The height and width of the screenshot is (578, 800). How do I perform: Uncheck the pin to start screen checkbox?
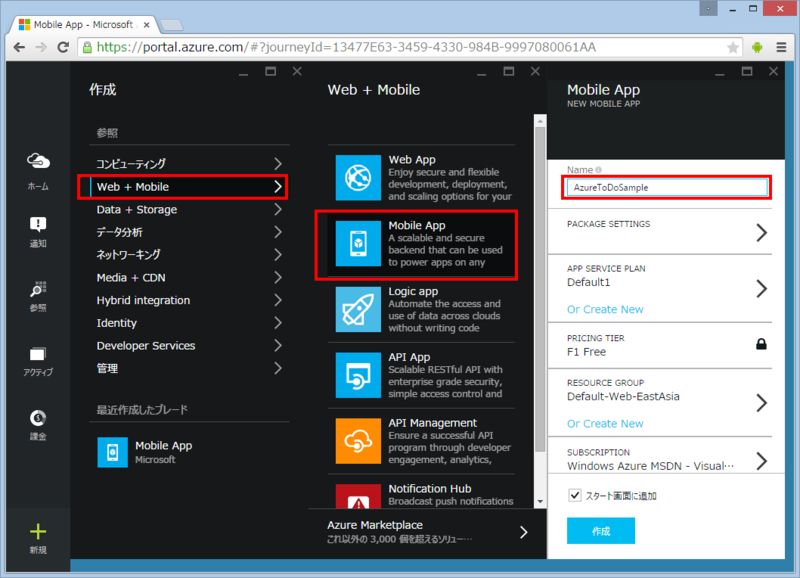pyautogui.click(x=574, y=495)
